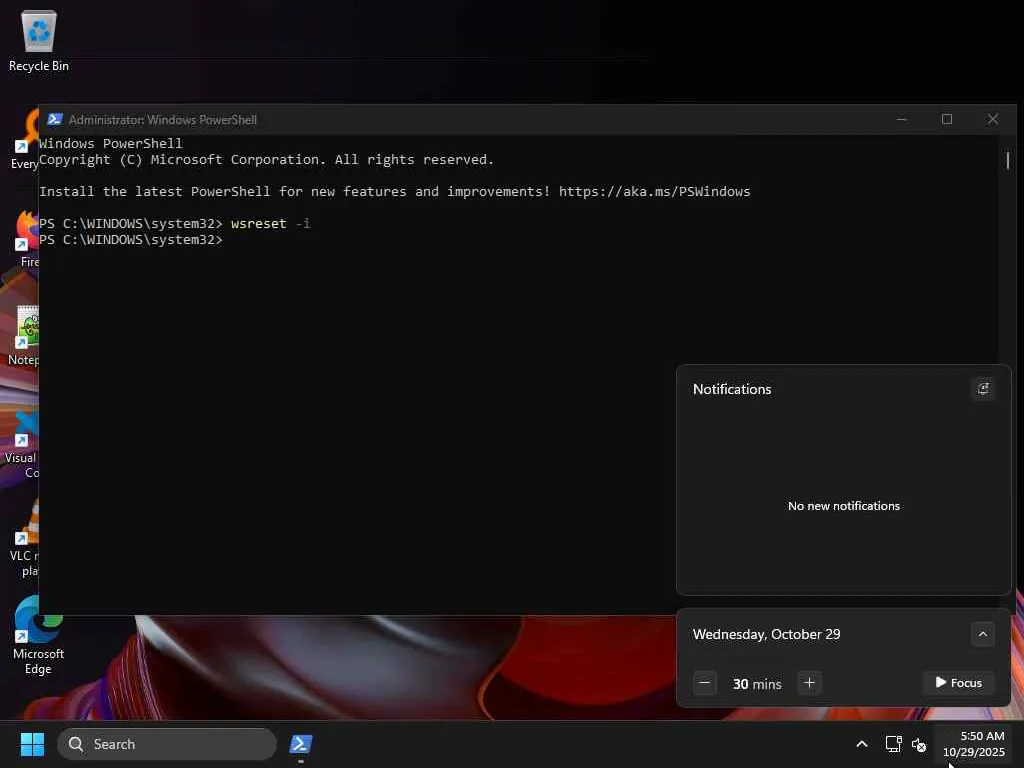Click the PowerShell window title text
The width and height of the screenshot is (1024, 768).
[163, 120]
